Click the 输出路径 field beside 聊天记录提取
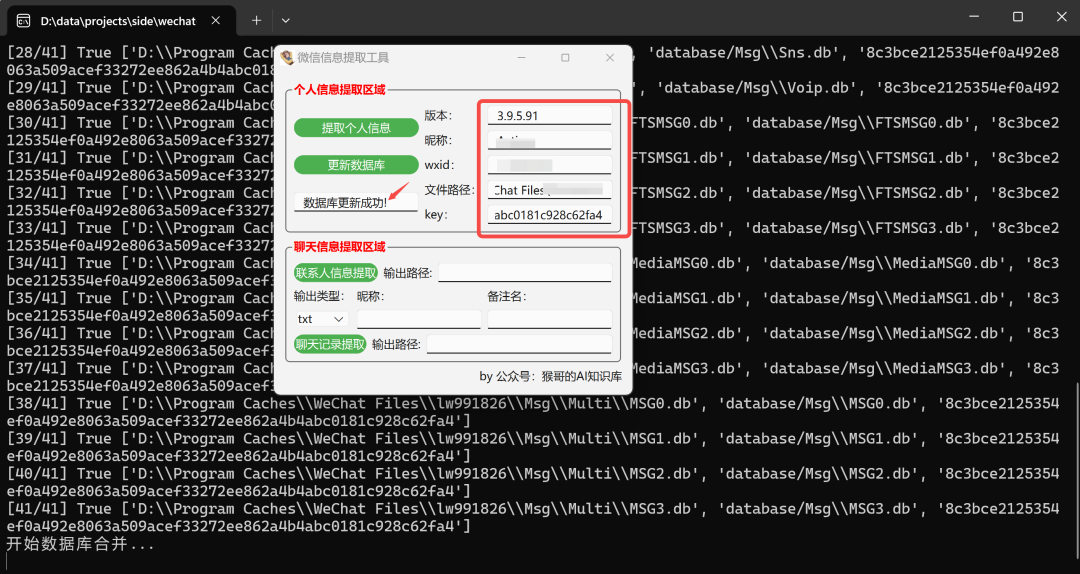 click(519, 344)
